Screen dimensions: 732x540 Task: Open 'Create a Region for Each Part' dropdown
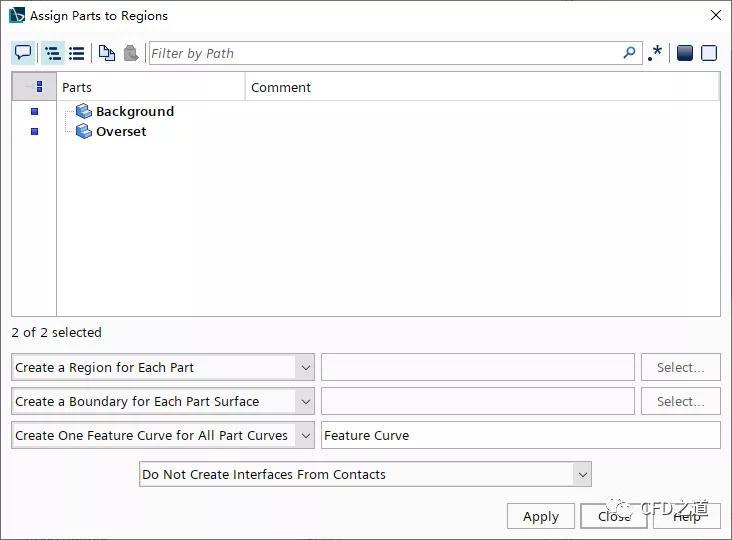163,367
